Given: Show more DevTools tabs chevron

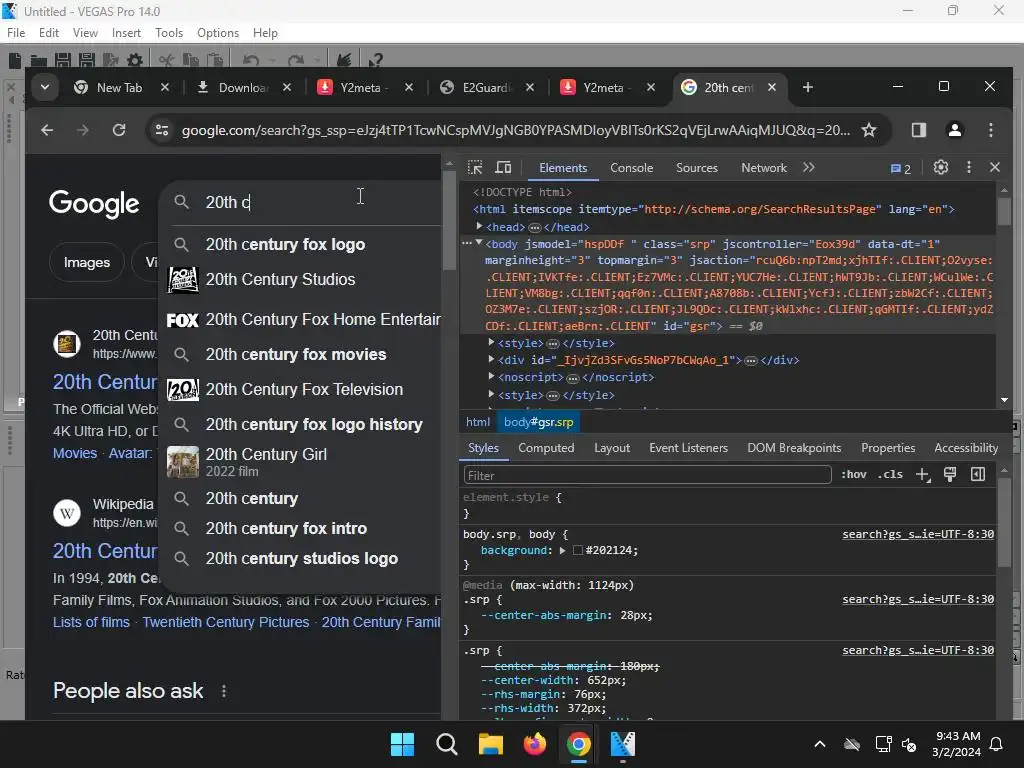Looking at the screenshot, I should click(x=808, y=168).
